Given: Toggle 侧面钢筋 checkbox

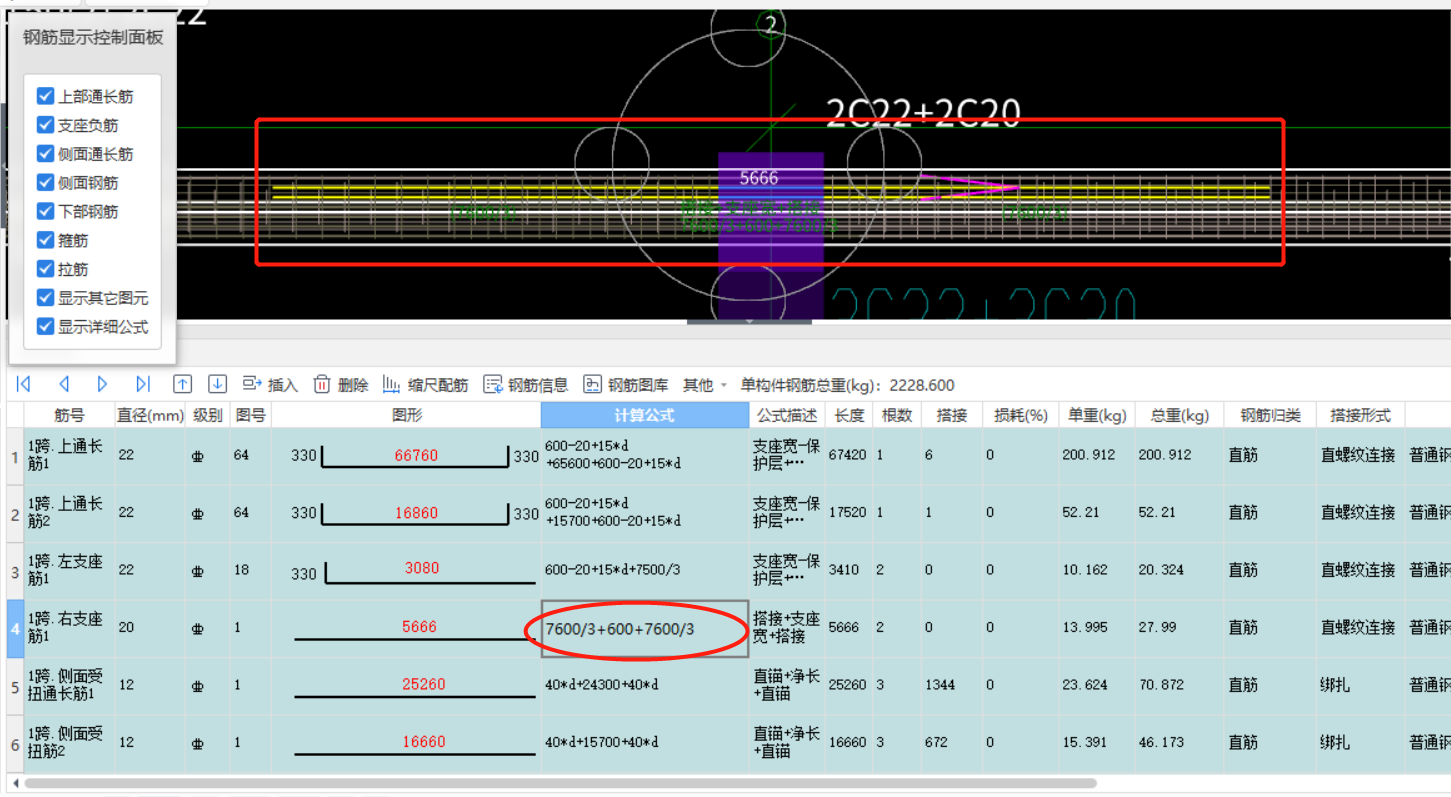Looking at the screenshot, I should coord(45,182).
